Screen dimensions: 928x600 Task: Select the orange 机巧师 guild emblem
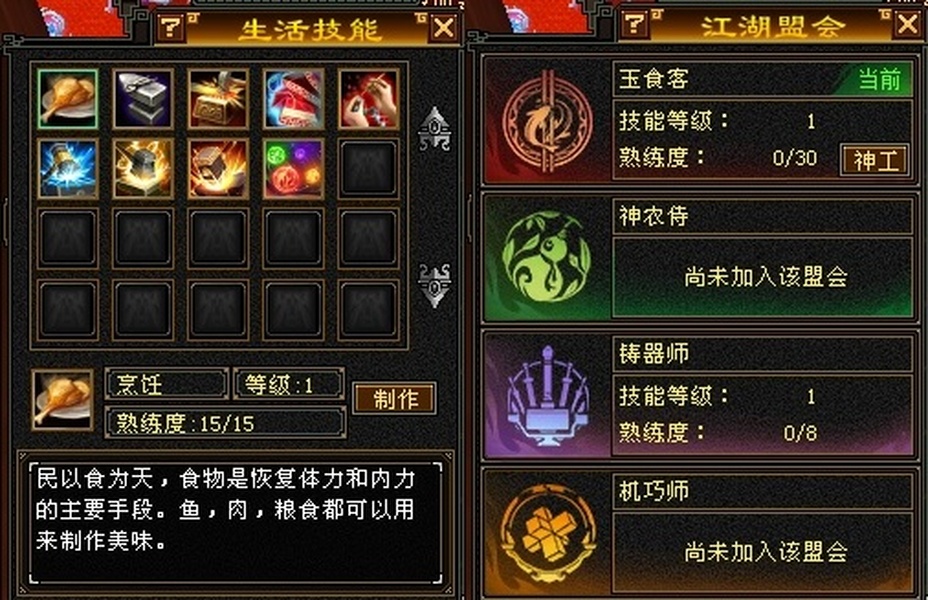(547, 533)
